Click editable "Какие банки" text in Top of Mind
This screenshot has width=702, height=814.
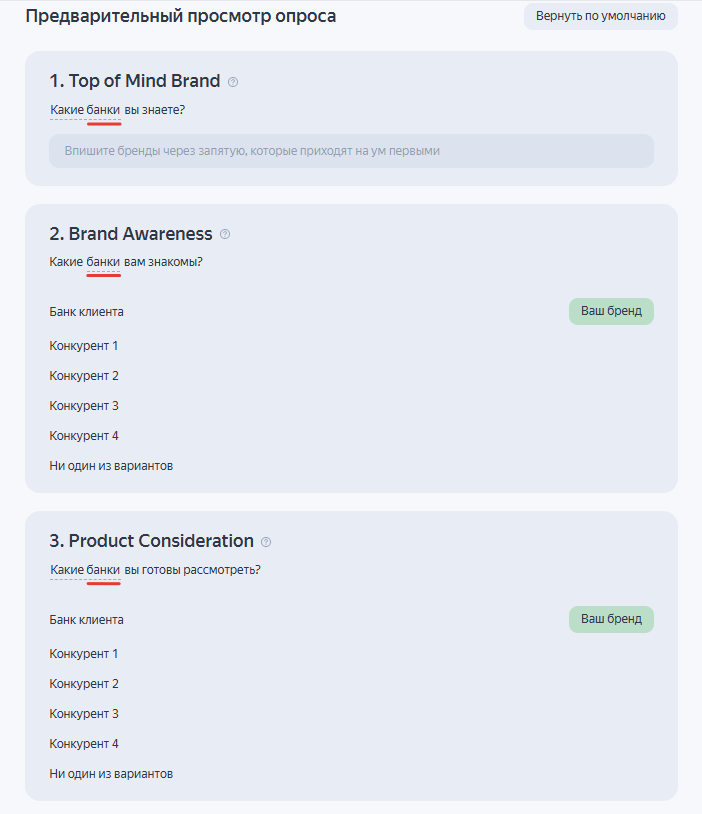(x=86, y=109)
